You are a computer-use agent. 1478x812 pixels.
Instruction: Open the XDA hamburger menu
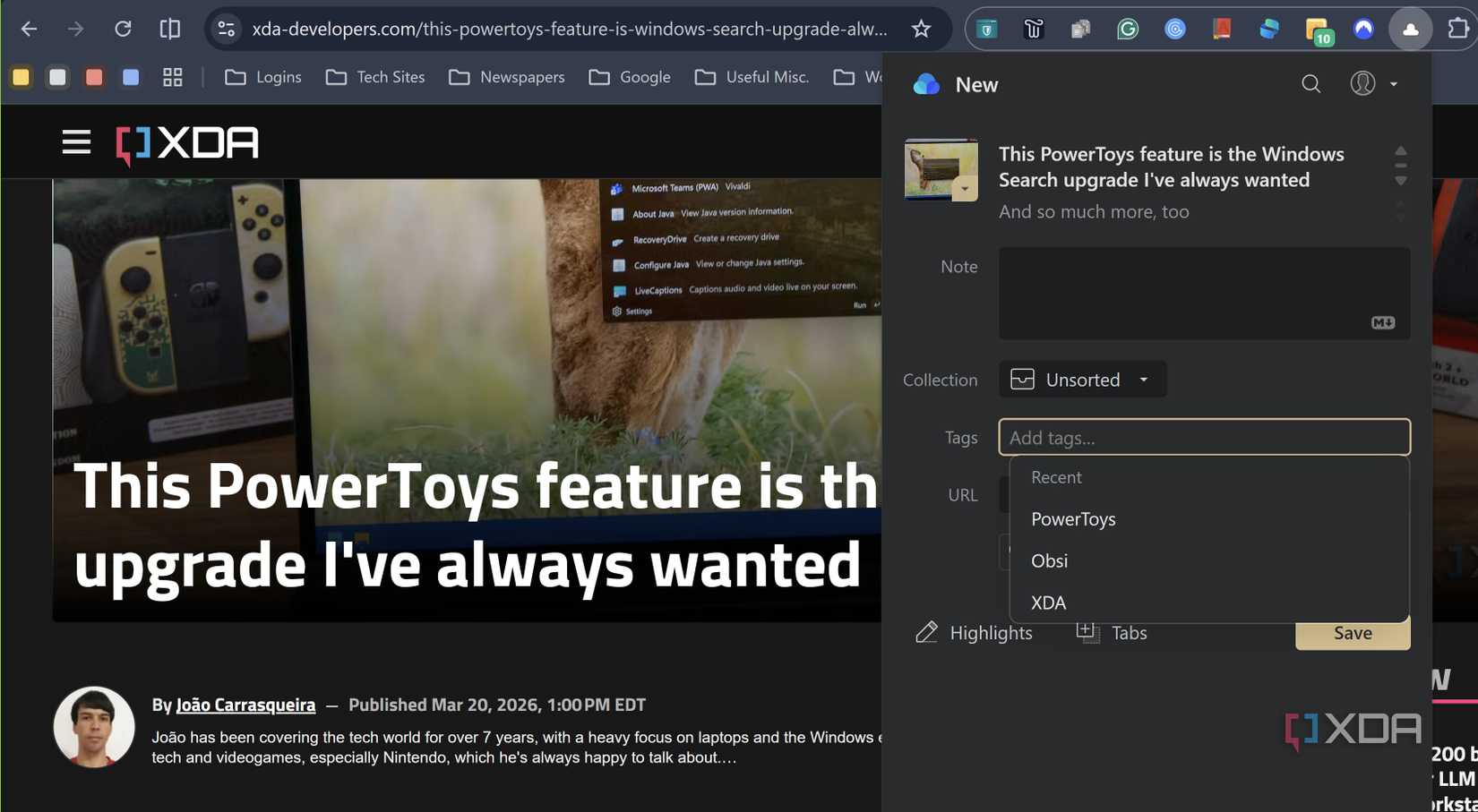[76, 141]
